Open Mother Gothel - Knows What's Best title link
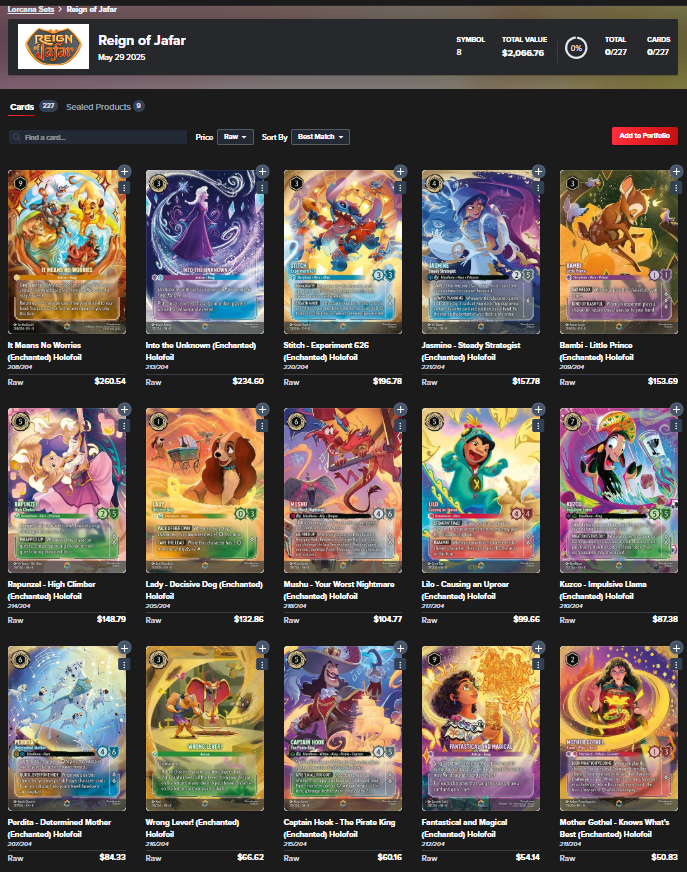This screenshot has width=687, height=872. pos(615,828)
